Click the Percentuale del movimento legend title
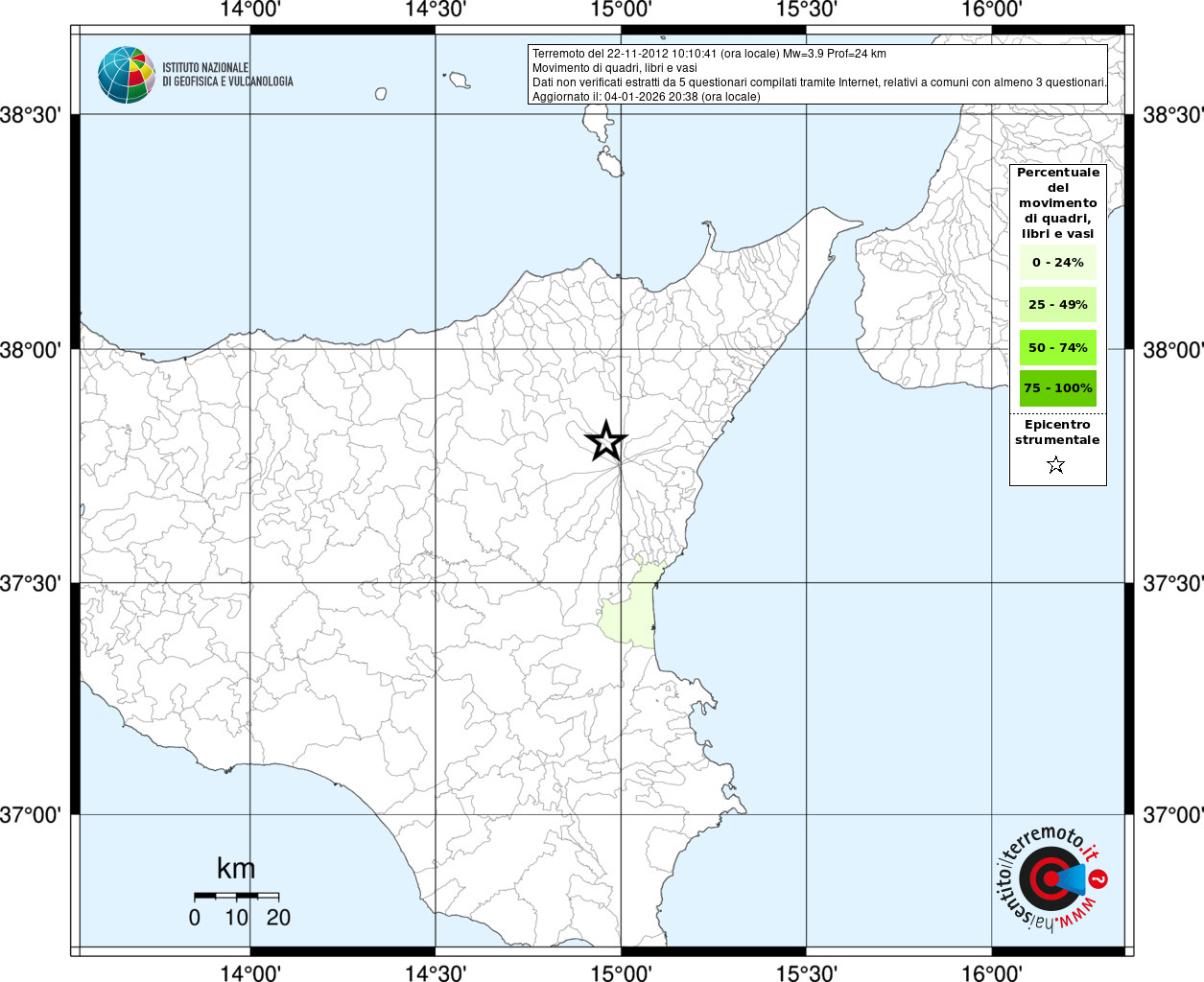 point(1058,203)
